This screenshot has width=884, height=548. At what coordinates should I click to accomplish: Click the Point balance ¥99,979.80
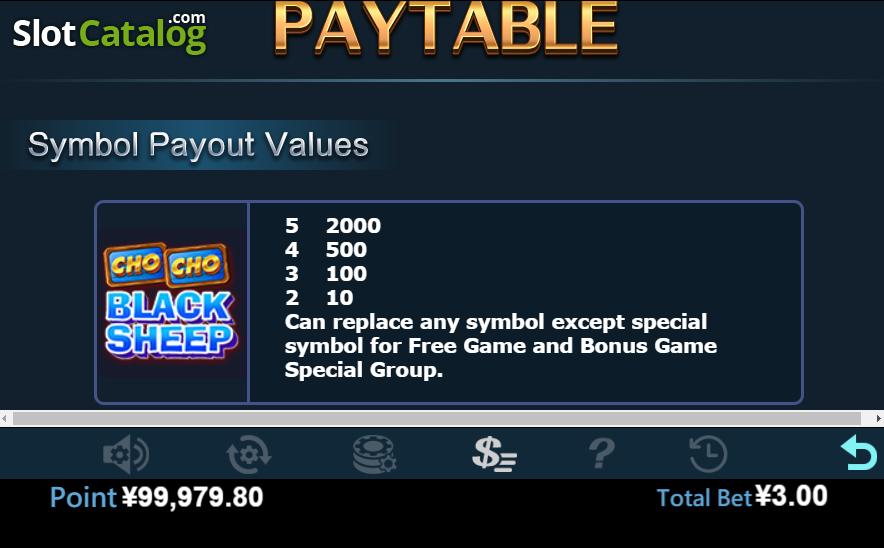tap(157, 497)
